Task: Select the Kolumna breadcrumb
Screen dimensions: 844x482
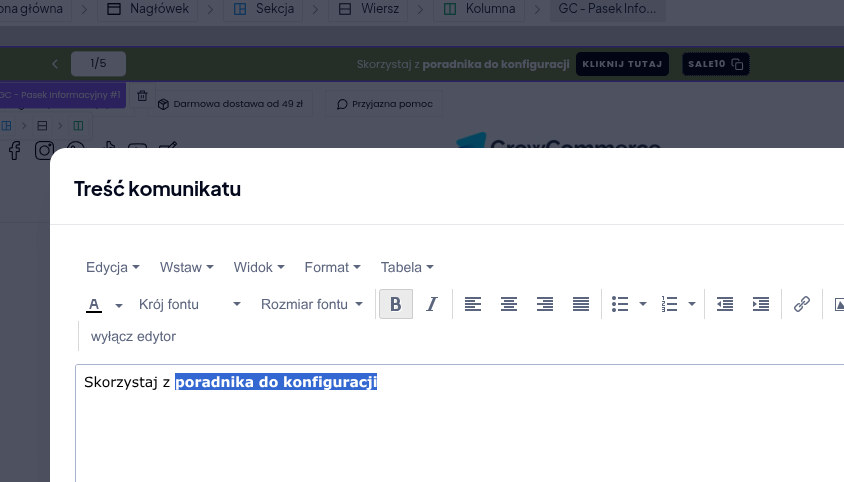Action: tap(479, 9)
